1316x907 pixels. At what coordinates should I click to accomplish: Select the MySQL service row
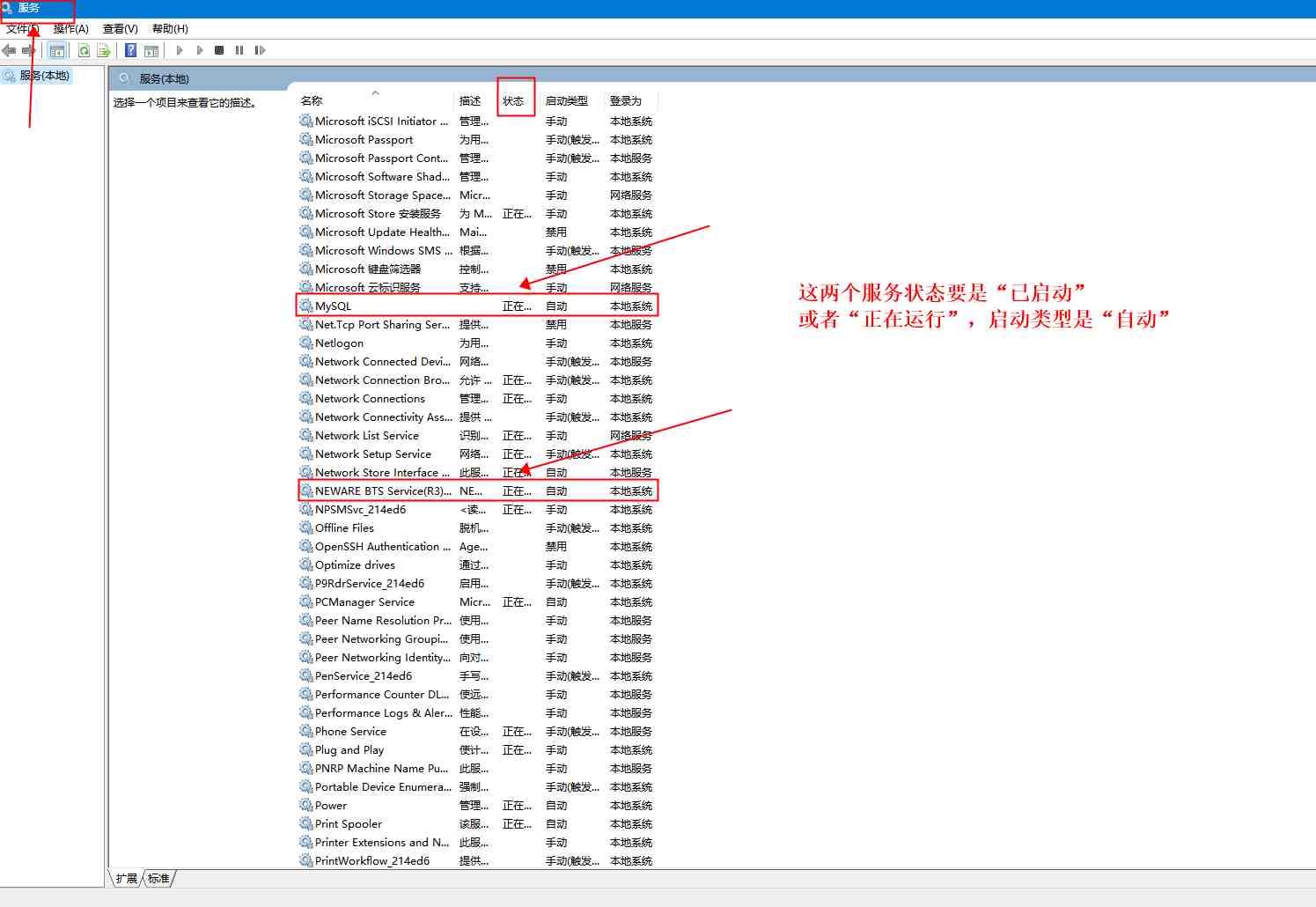(x=476, y=306)
